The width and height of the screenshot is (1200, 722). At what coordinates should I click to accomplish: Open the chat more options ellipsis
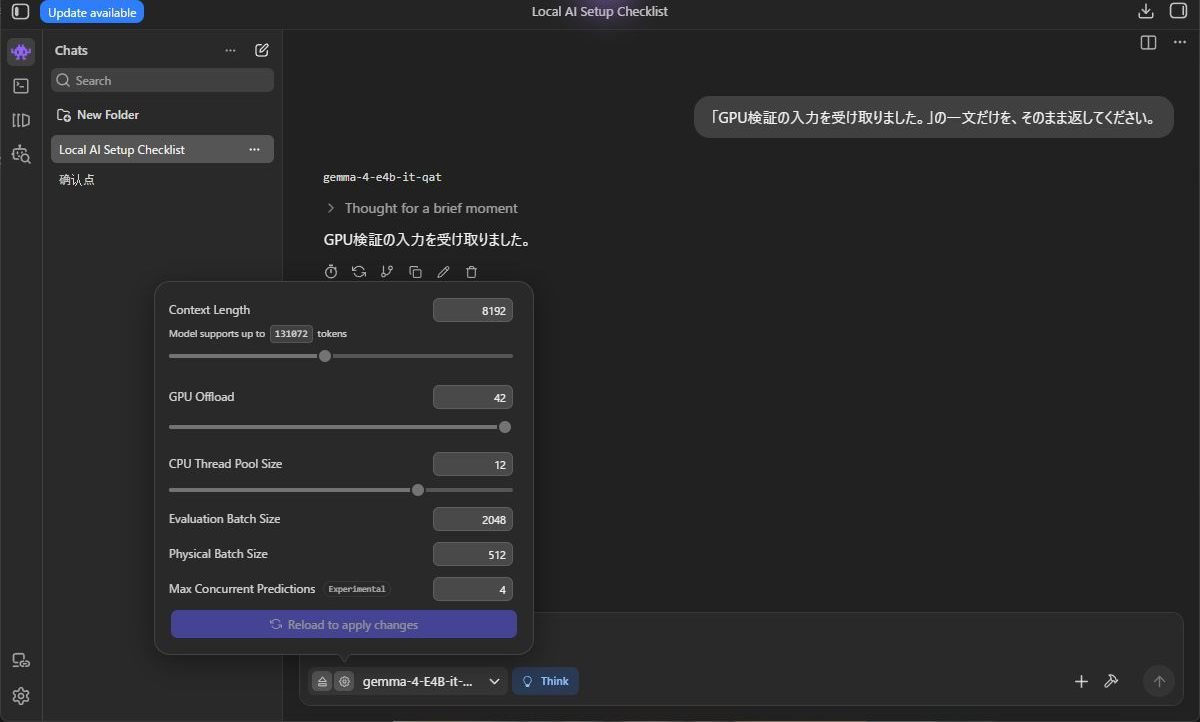click(1179, 42)
